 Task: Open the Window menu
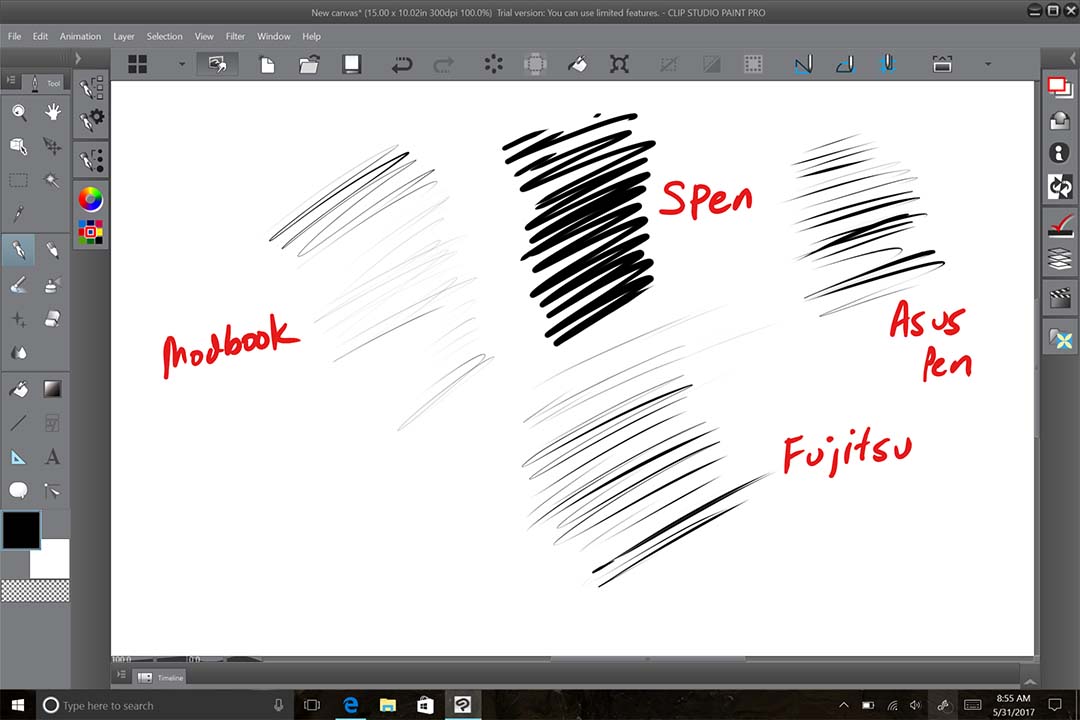point(273,37)
